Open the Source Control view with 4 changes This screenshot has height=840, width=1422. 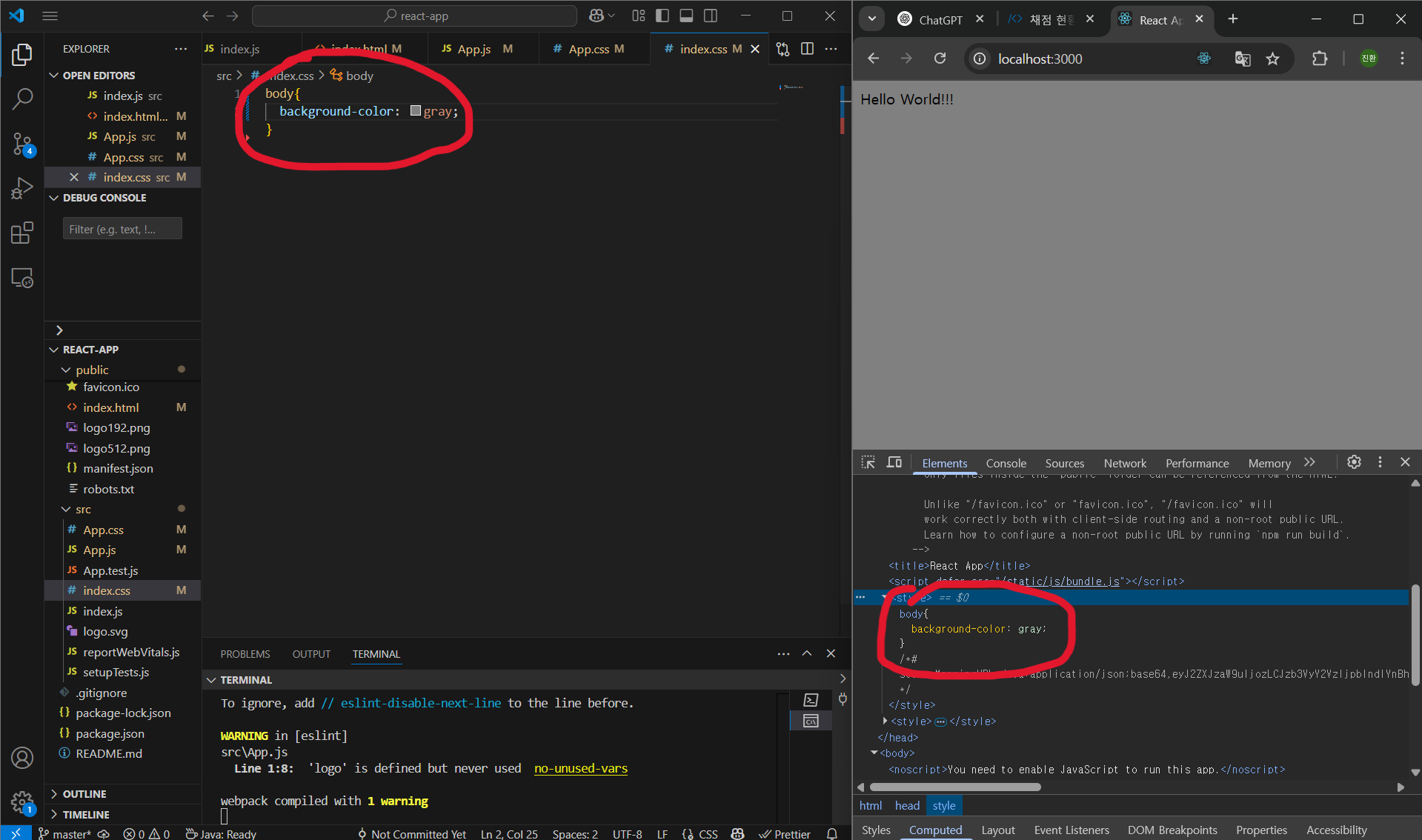22,144
